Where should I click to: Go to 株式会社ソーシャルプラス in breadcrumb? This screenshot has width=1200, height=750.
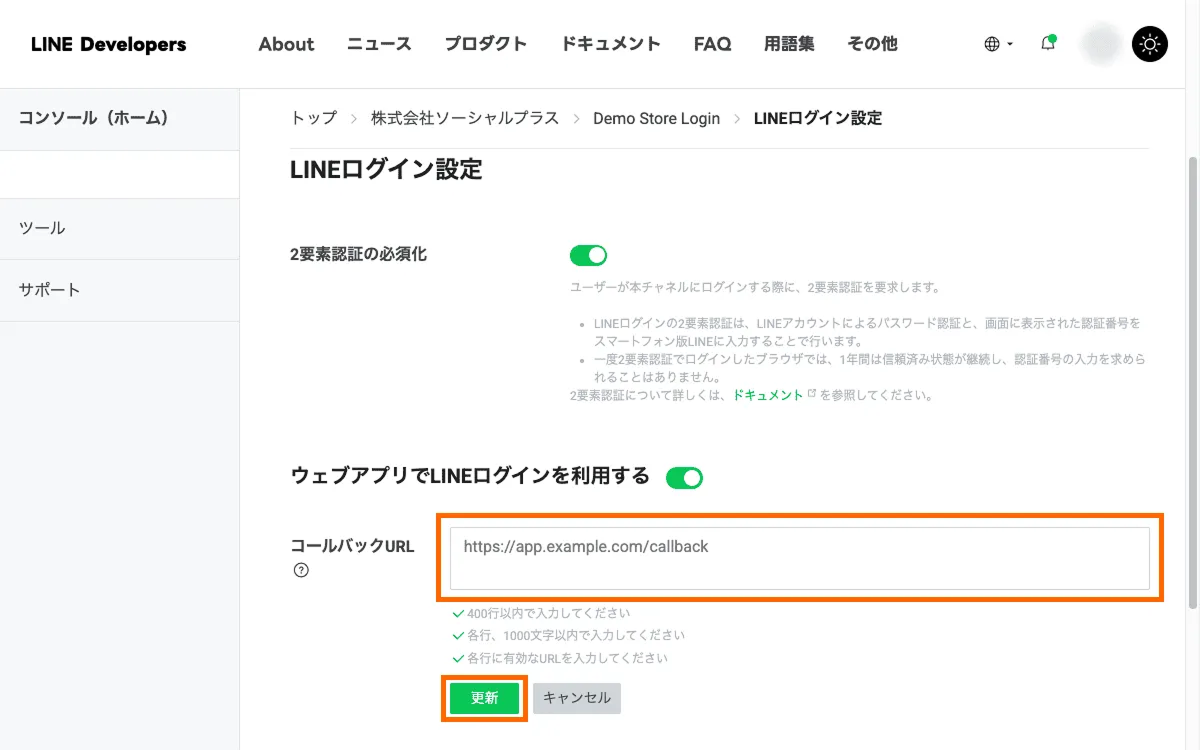tap(465, 118)
